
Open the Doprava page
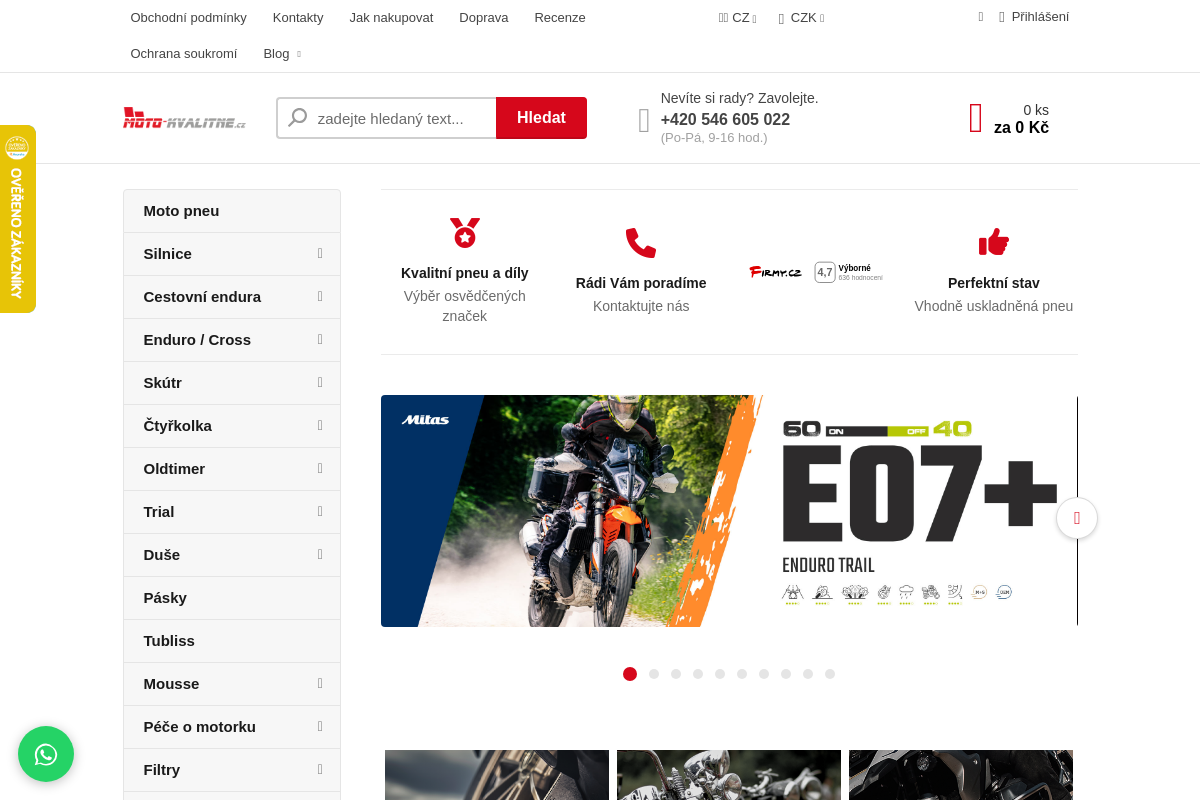(x=484, y=18)
